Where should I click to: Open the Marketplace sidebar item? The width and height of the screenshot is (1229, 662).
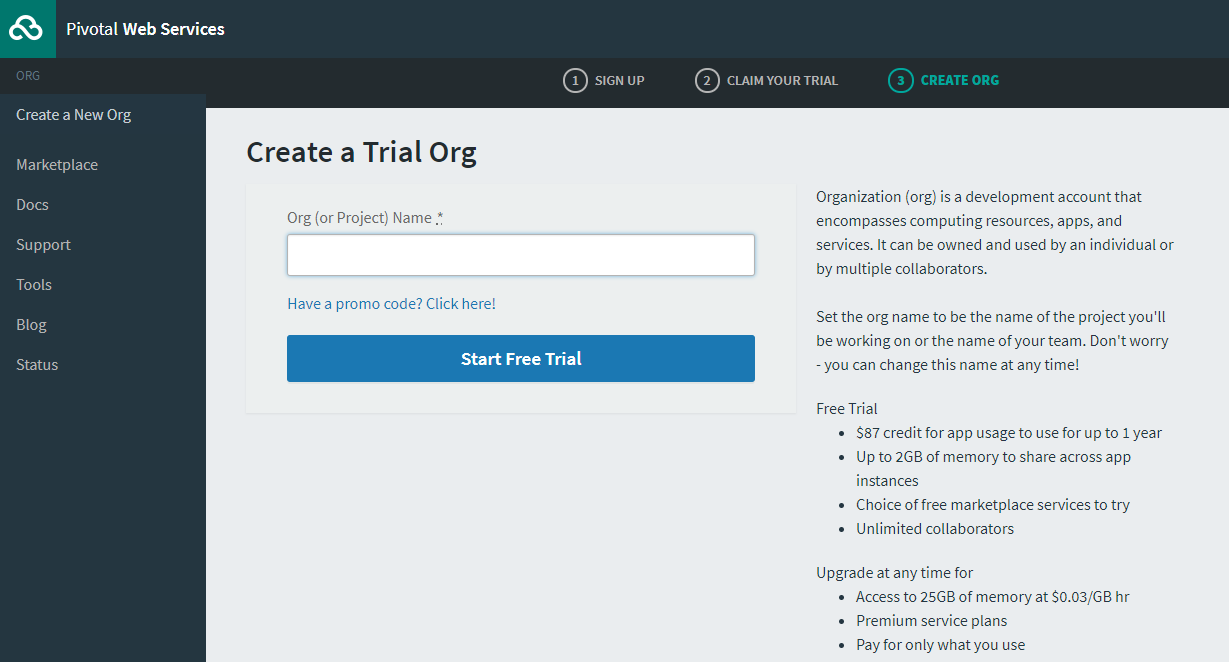[x=57, y=165]
